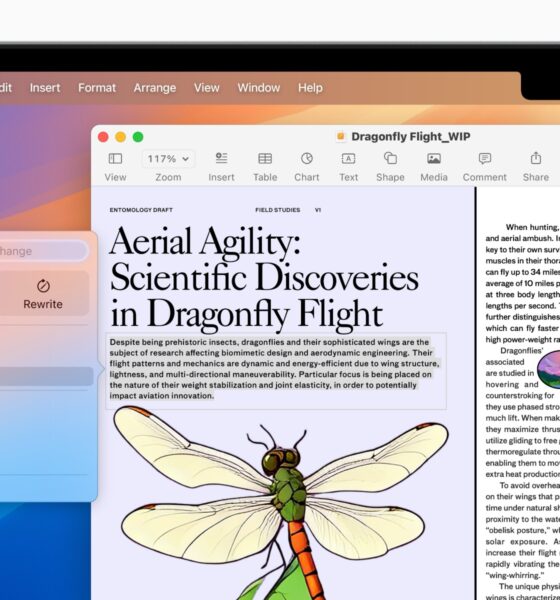Click the Insert toolbar icon
The height and width of the screenshot is (600, 560).
click(x=221, y=158)
